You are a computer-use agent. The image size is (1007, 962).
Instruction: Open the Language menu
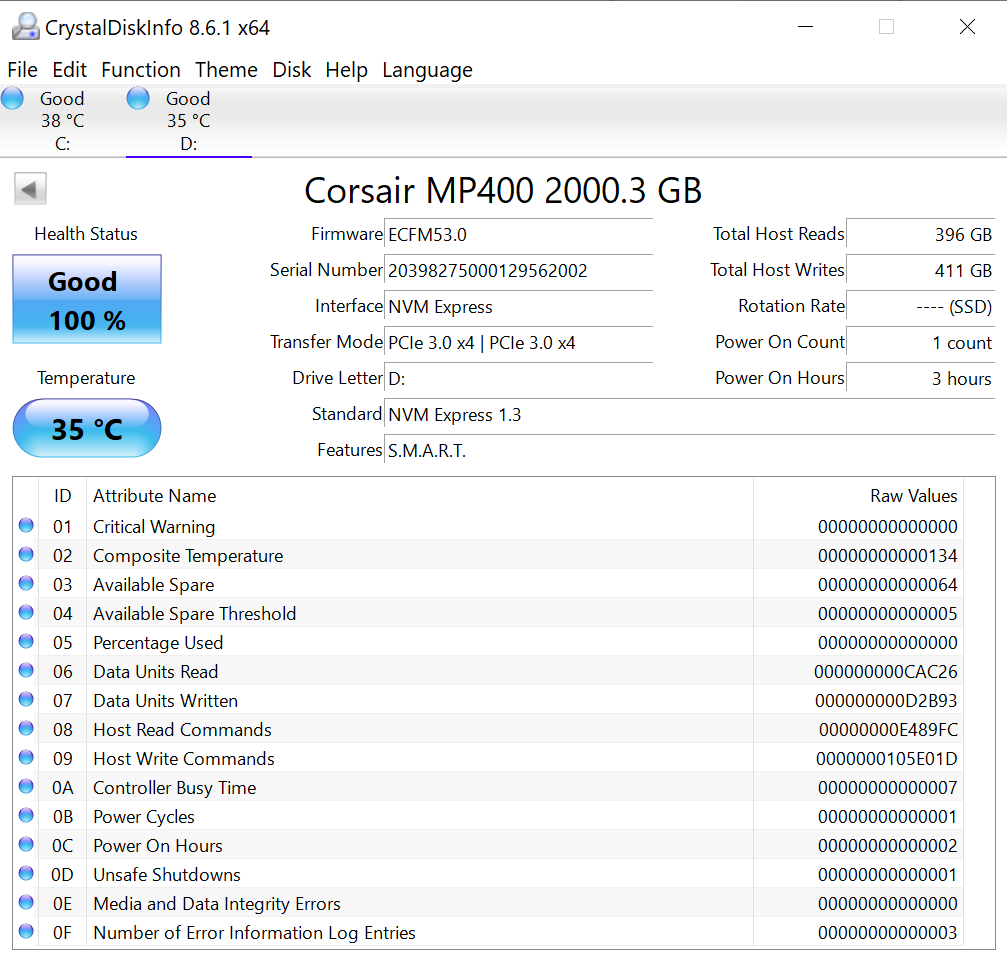[x=427, y=70]
